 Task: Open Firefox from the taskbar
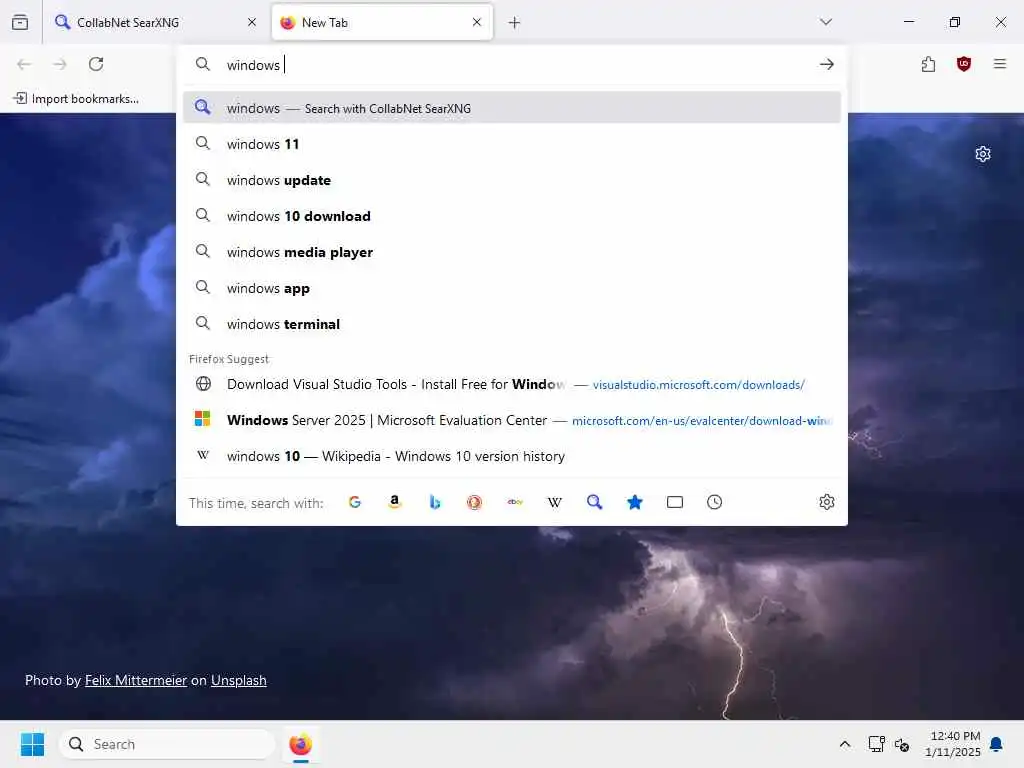point(300,744)
